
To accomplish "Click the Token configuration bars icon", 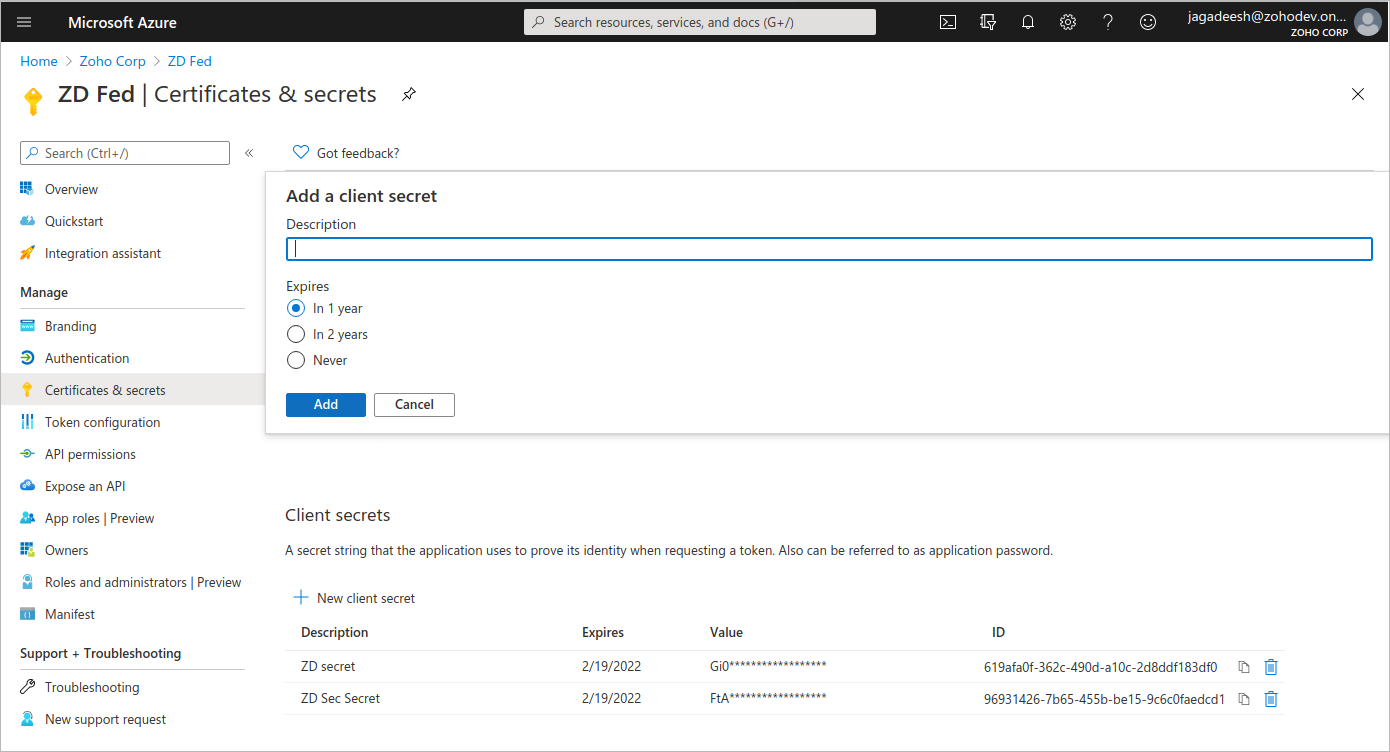I will coord(27,422).
